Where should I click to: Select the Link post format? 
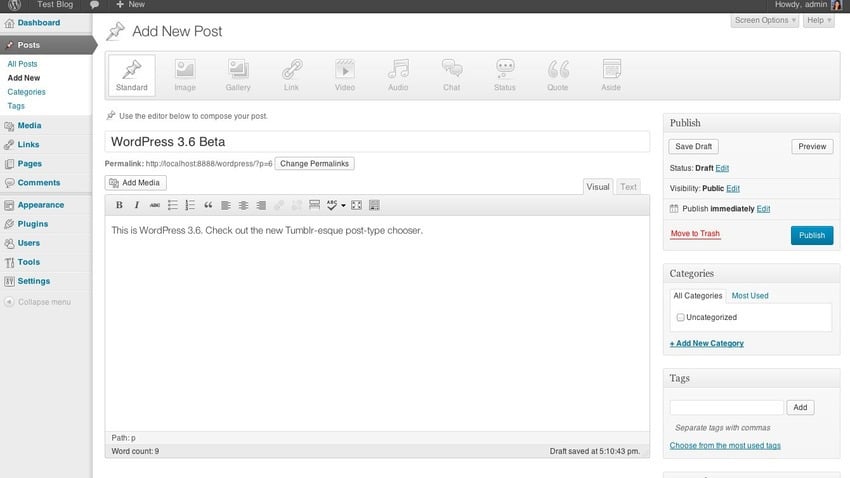[292, 75]
